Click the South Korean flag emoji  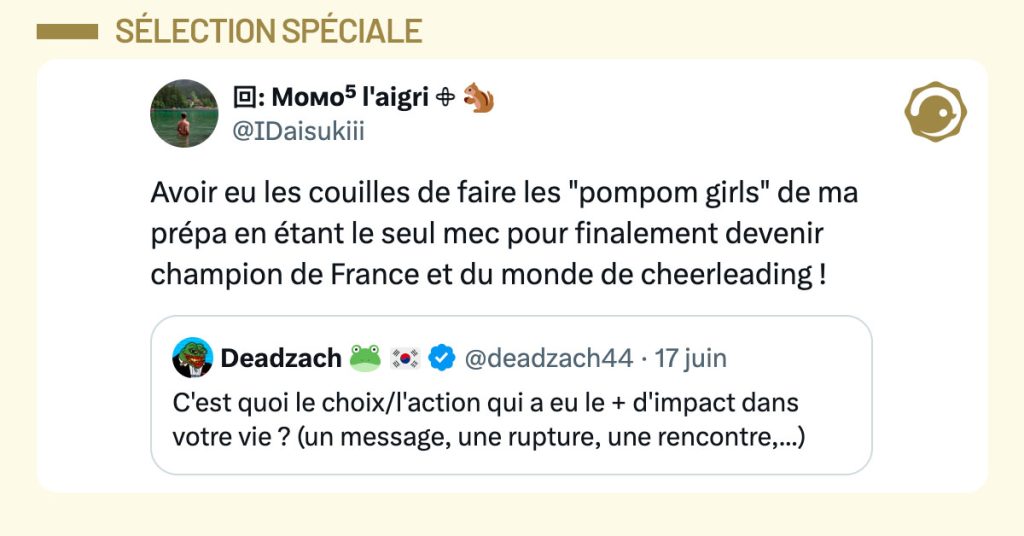pyautogui.click(x=405, y=357)
